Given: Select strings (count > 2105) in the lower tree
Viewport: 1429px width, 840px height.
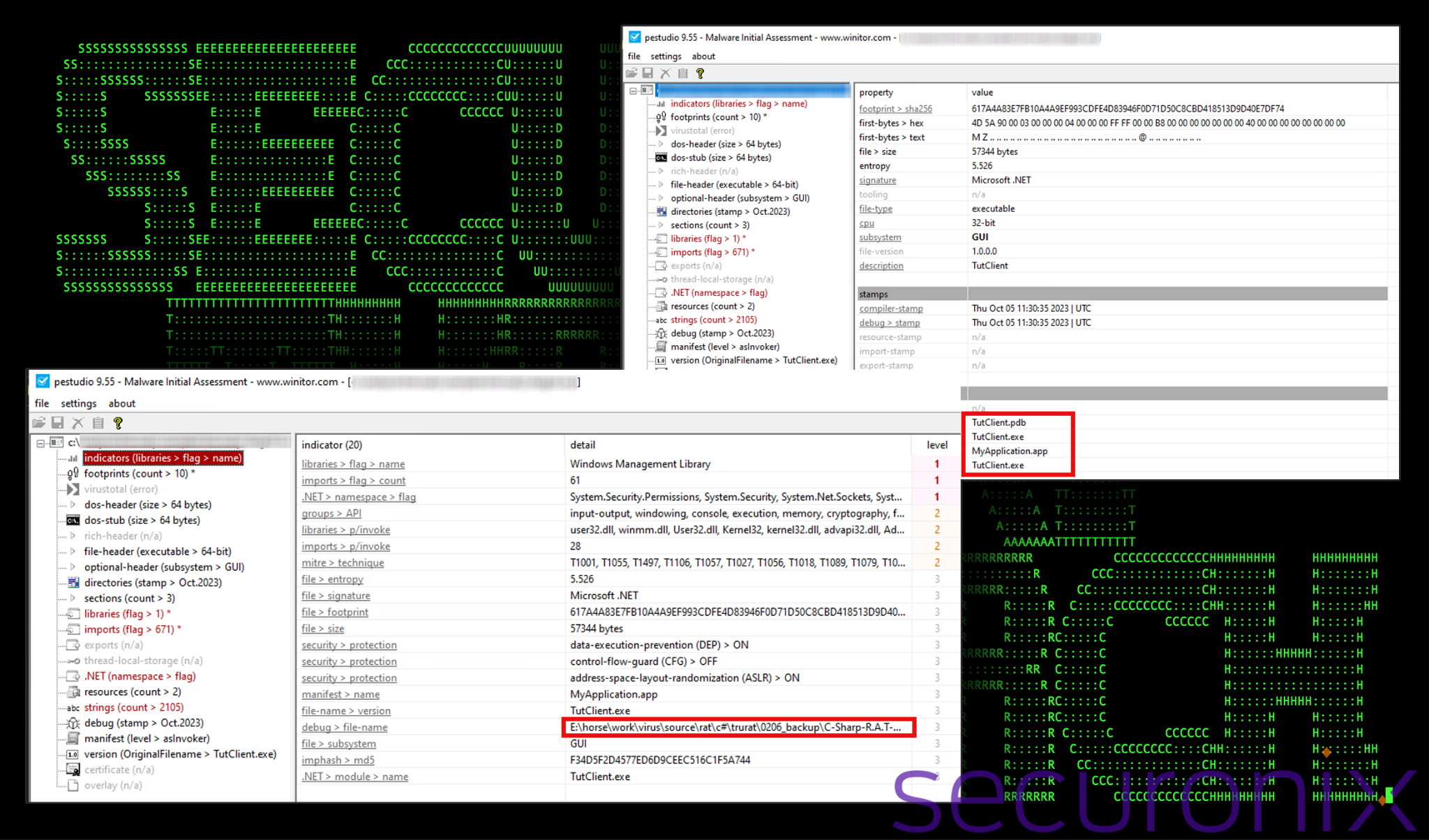Looking at the screenshot, I should tap(133, 707).
